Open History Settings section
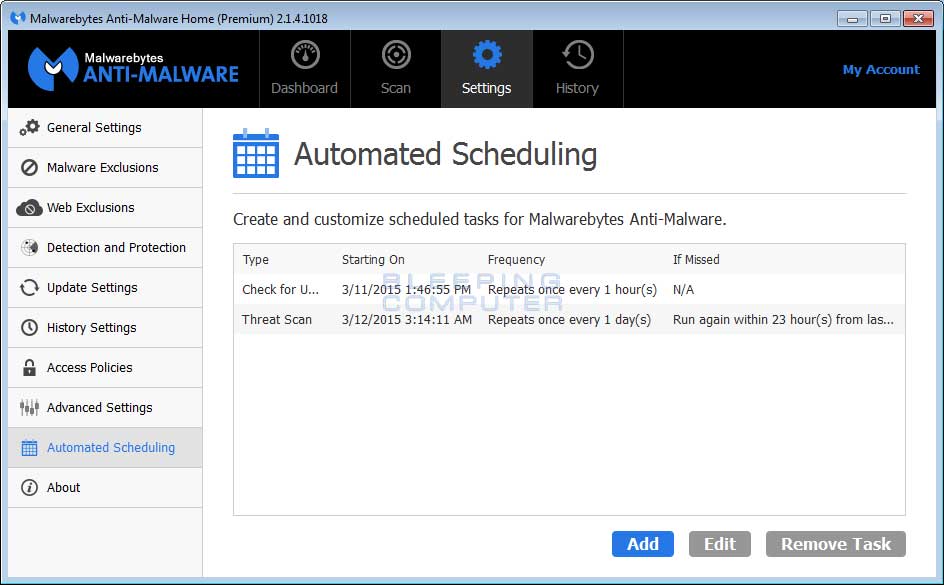Screen dimensions: 944x585 tap(105, 327)
